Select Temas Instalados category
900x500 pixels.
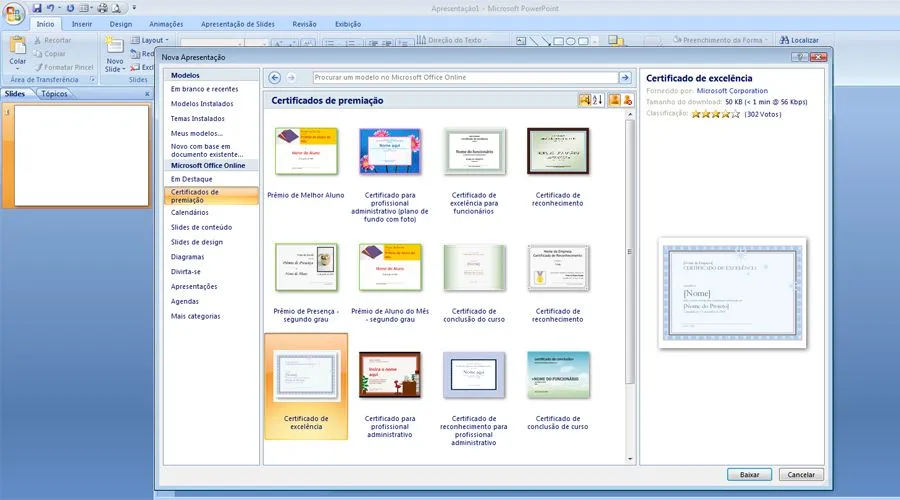coord(197,119)
